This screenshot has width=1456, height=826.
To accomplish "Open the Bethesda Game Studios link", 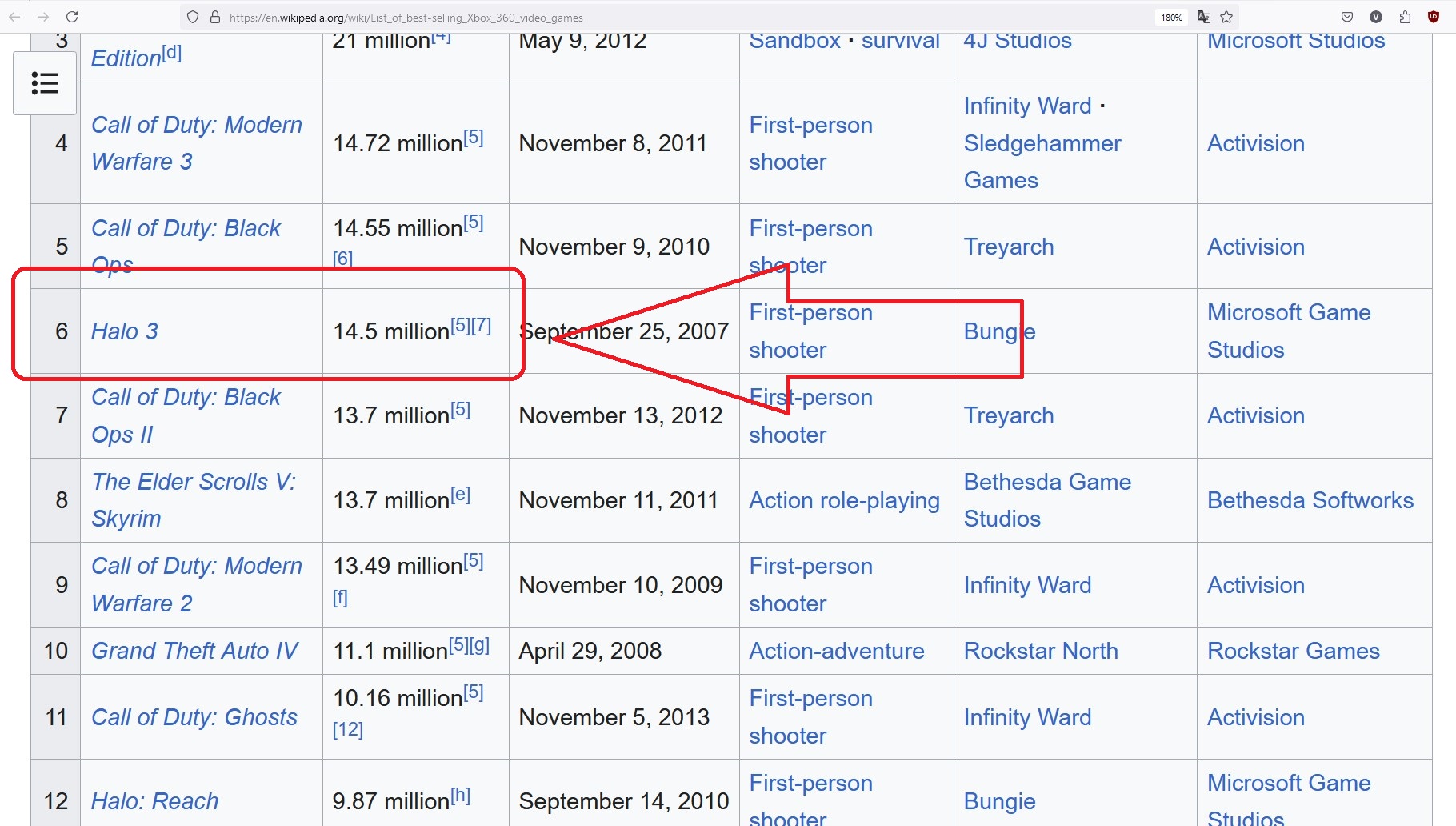I will click(1047, 500).
